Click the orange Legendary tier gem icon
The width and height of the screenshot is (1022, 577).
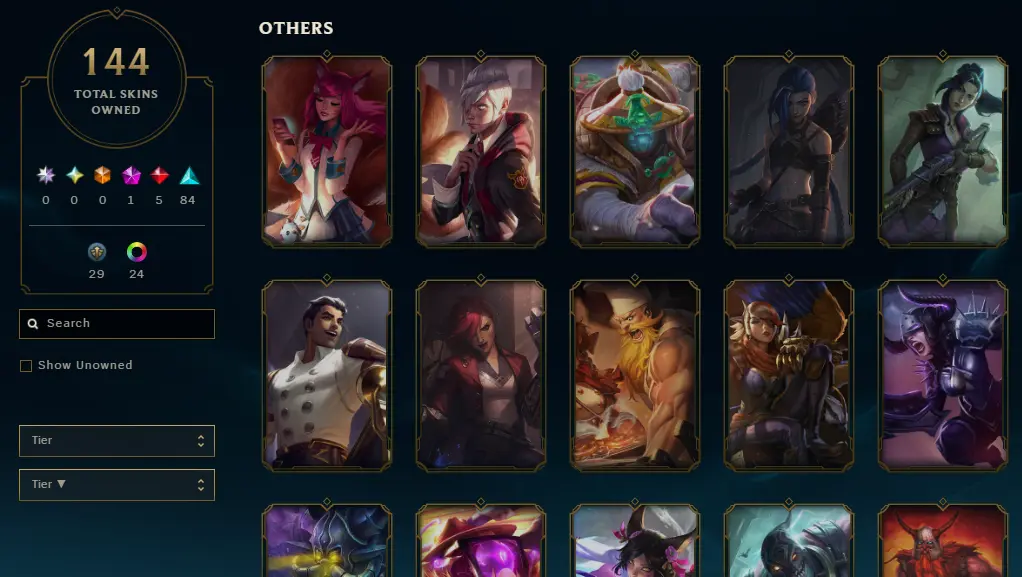tap(102, 175)
